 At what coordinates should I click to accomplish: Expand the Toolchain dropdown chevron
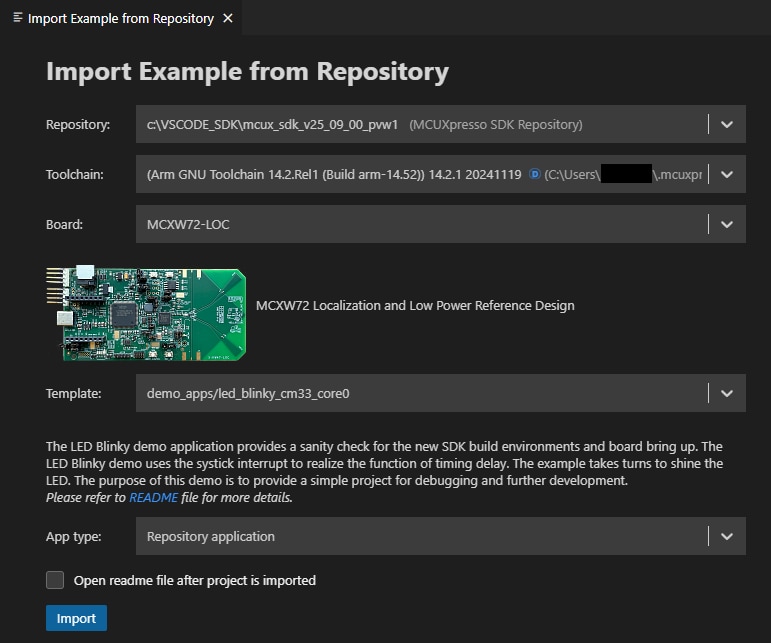727,175
